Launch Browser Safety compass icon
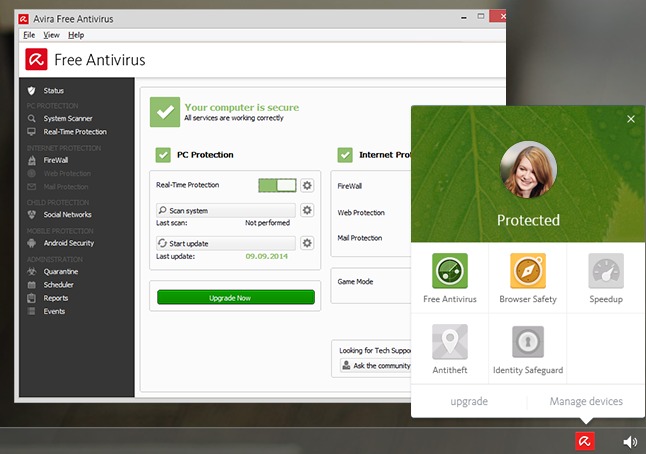The width and height of the screenshot is (646, 454). (x=528, y=270)
